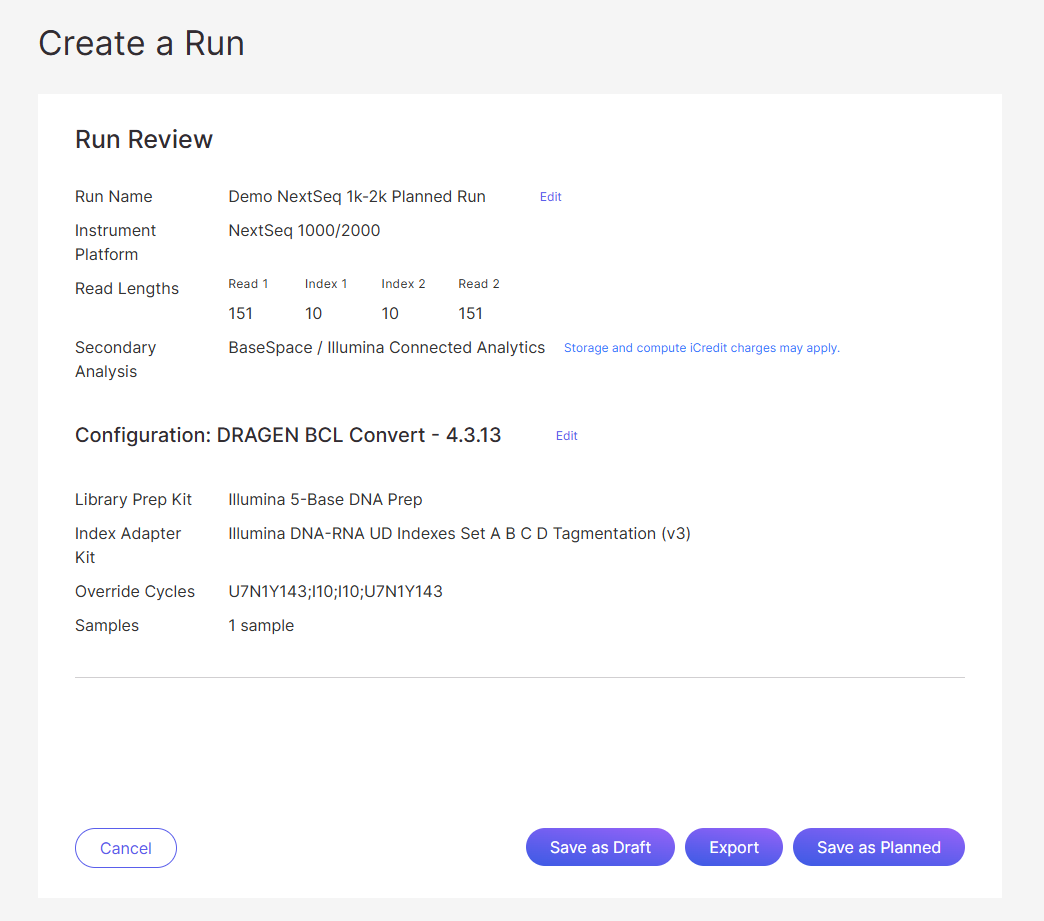Click the Illumina DNA-RNA UD Indexes kit value

pos(459,534)
